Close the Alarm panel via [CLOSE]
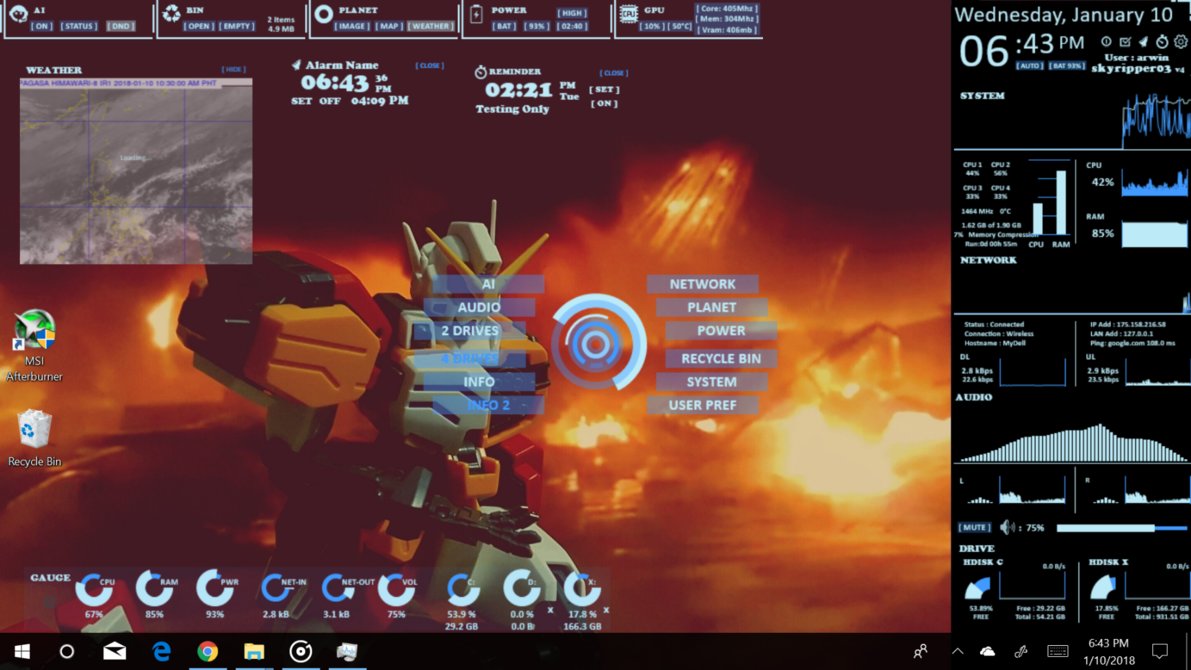The image size is (1191, 670). click(x=430, y=65)
